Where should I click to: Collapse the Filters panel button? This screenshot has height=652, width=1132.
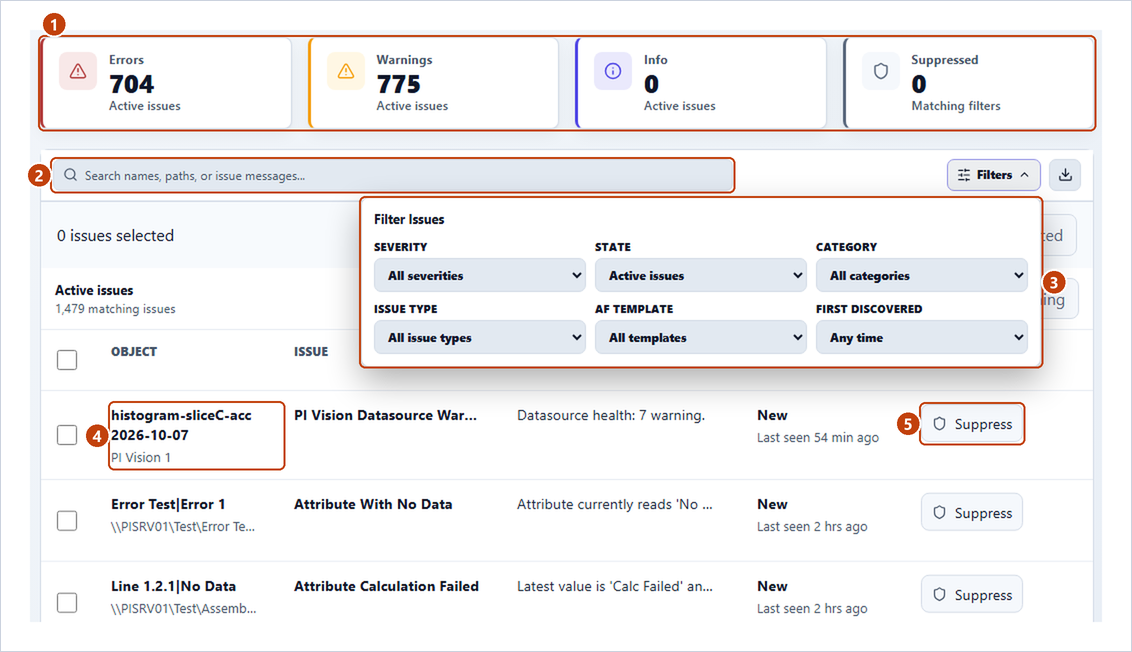point(993,175)
